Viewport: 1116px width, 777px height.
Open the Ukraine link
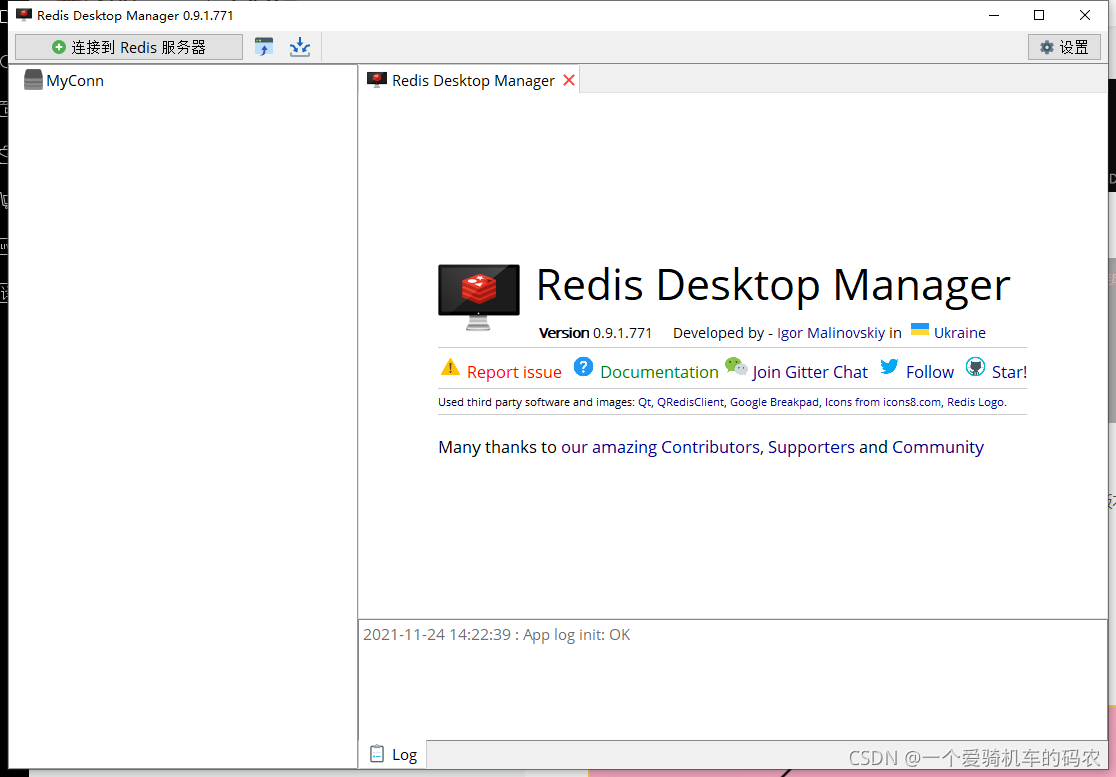(x=959, y=332)
